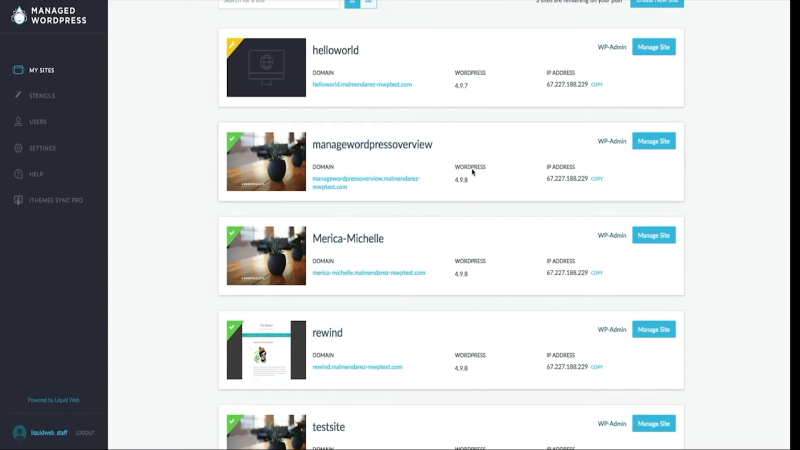Viewport: 800px width, 450px height.
Task: Copy the IP address for Merica-Michelle
Action: pos(597,273)
